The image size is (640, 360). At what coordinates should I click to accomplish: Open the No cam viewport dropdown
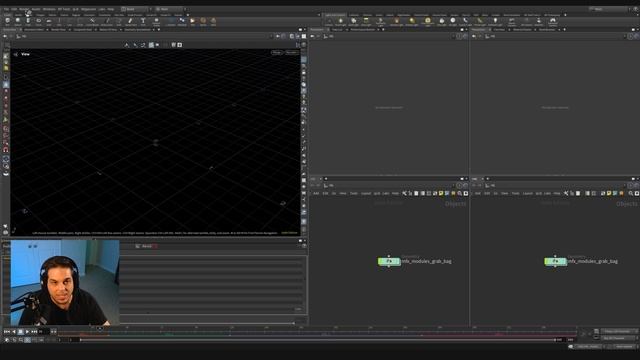pyautogui.click(x=291, y=52)
